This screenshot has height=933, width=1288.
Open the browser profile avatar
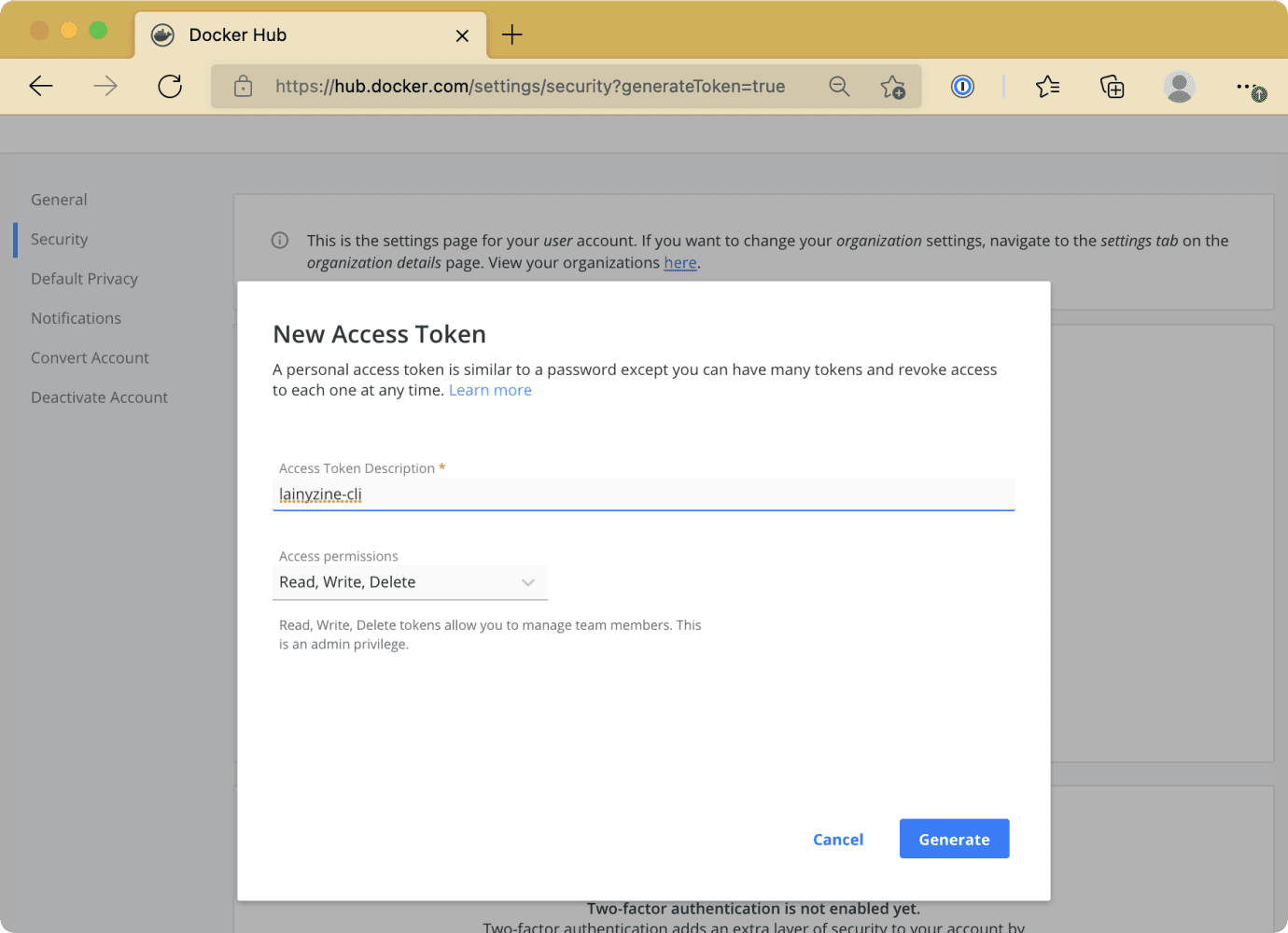pos(1179,87)
